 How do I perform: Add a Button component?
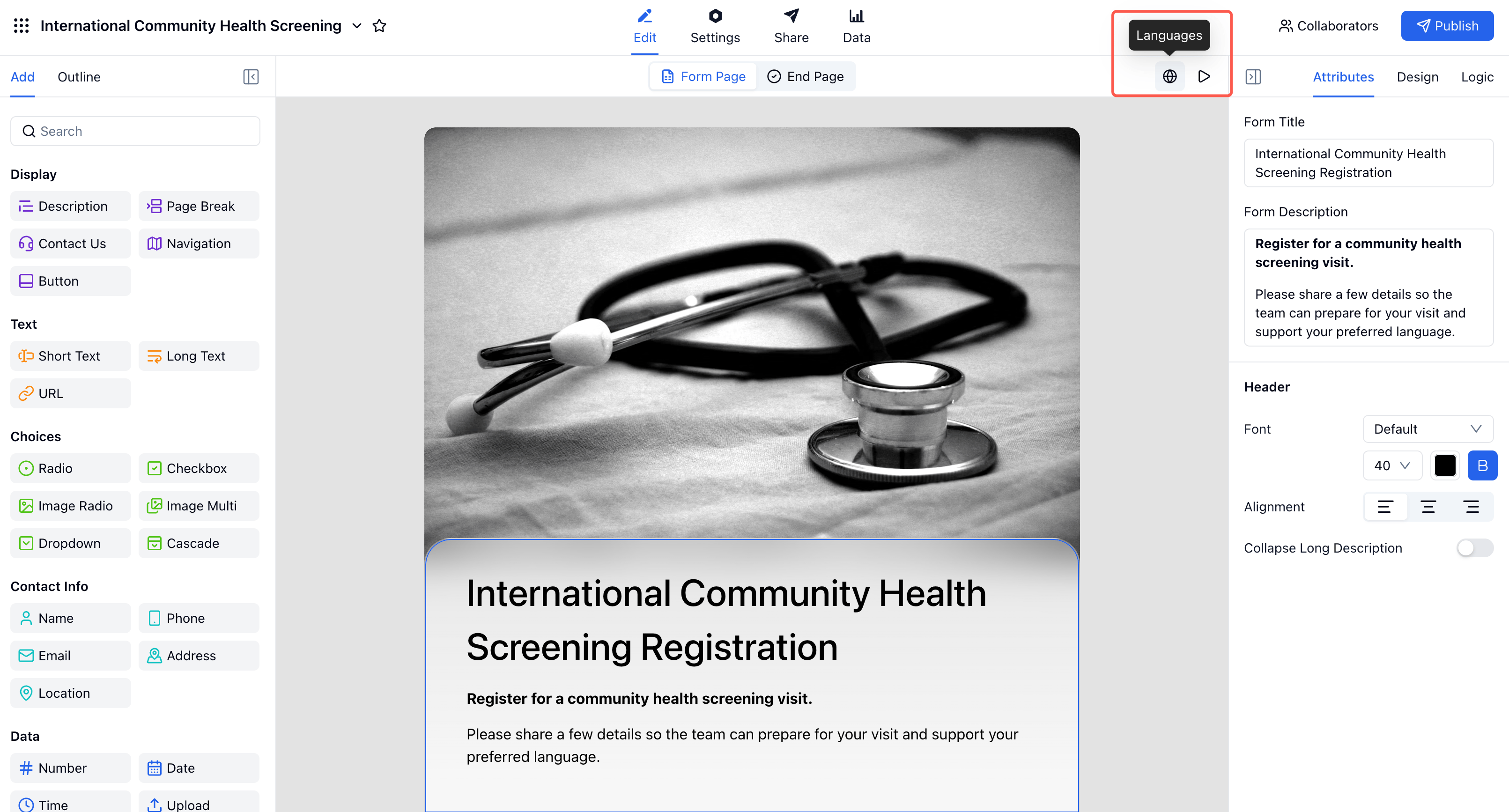pyautogui.click(x=70, y=281)
